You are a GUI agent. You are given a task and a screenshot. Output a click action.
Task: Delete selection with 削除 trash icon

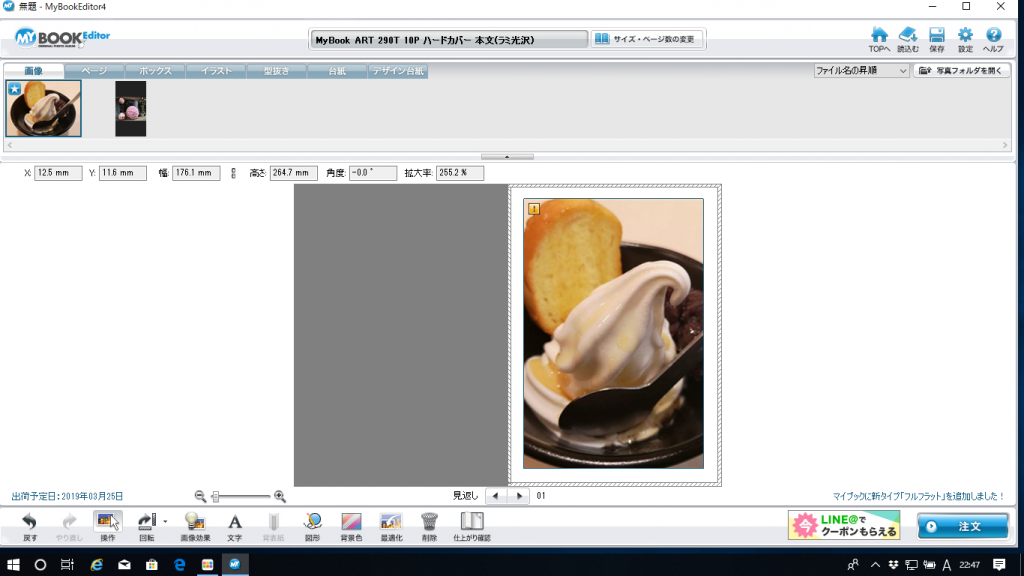(x=429, y=525)
